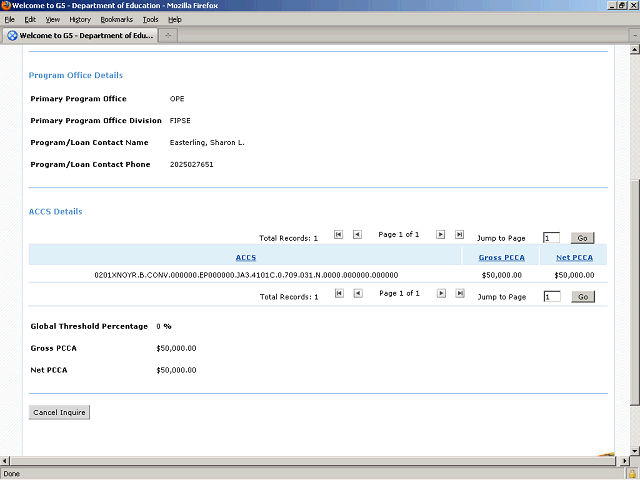Open the Edit menu
The image size is (640, 480).
click(30, 20)
